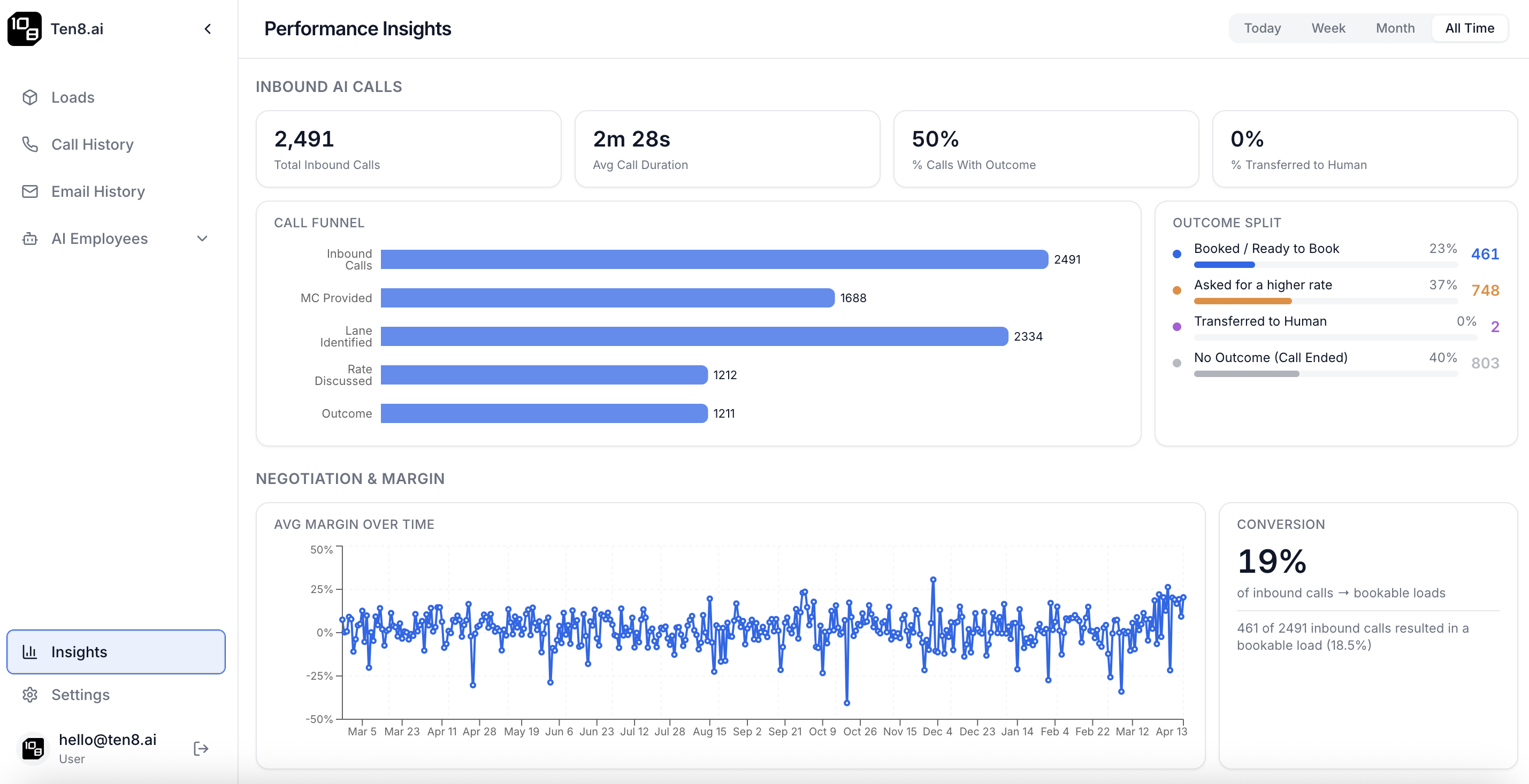Select the Month time range
This screenshot has height=784, width=1529.
coord(1395,28)
